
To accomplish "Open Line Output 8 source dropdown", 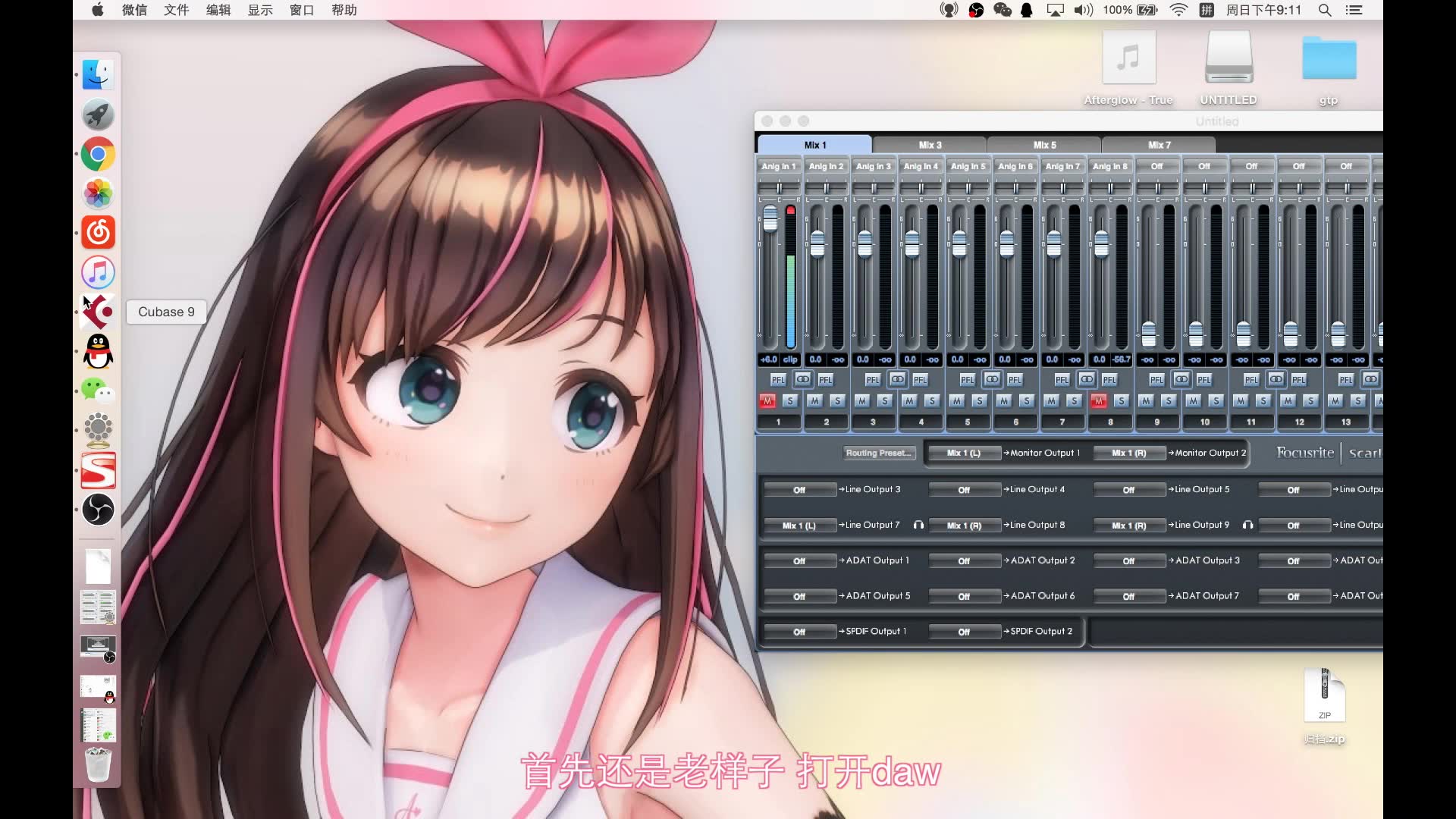I will (964, 526).
